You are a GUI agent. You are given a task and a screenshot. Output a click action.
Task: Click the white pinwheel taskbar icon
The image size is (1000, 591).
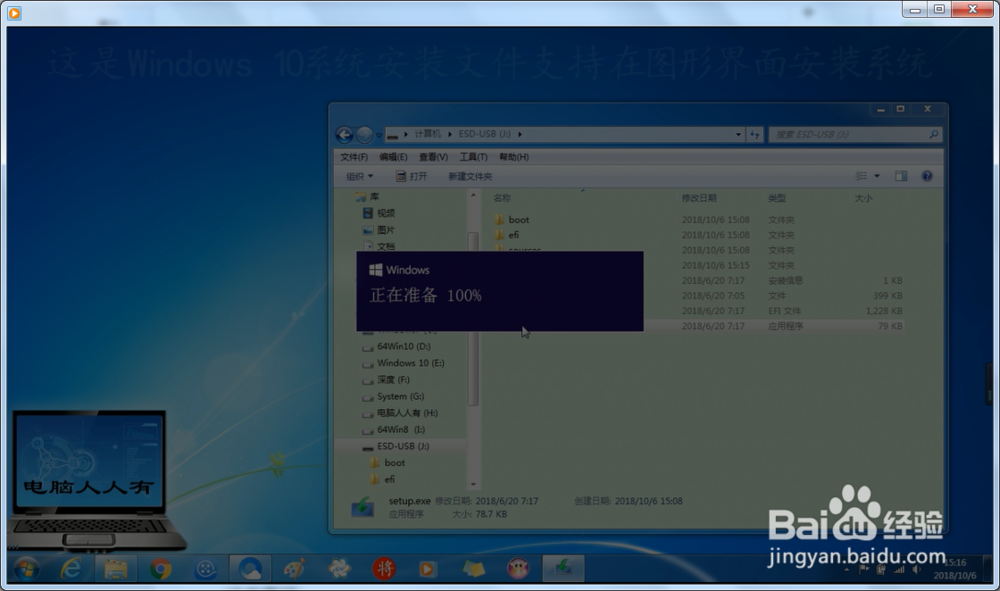point(339,569)
